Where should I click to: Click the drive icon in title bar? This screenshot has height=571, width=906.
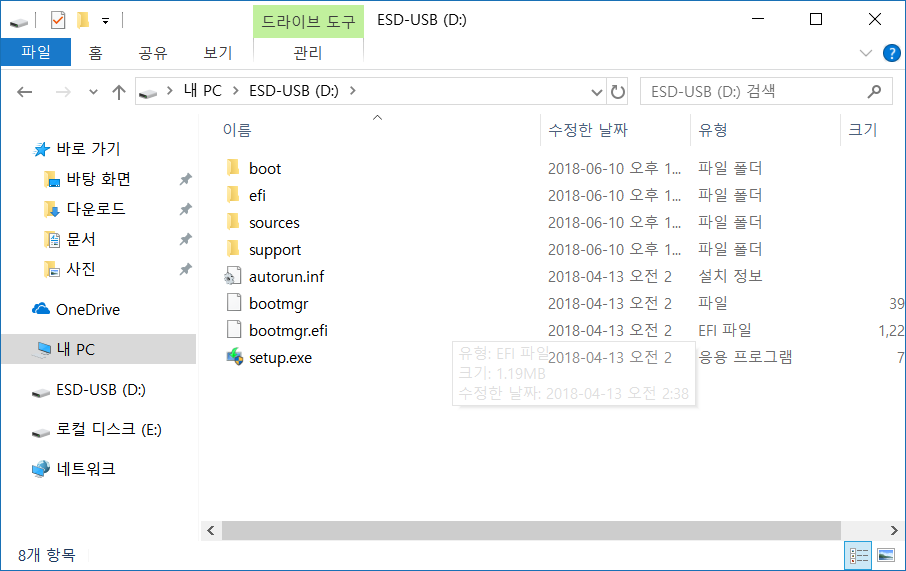coord(19,22)
